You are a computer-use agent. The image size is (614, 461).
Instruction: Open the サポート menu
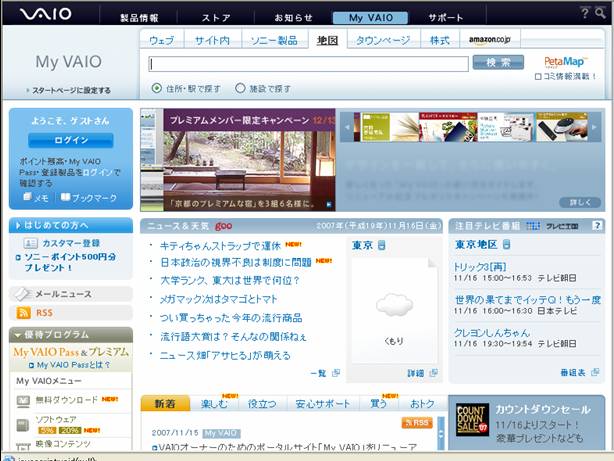coord(446,18)
